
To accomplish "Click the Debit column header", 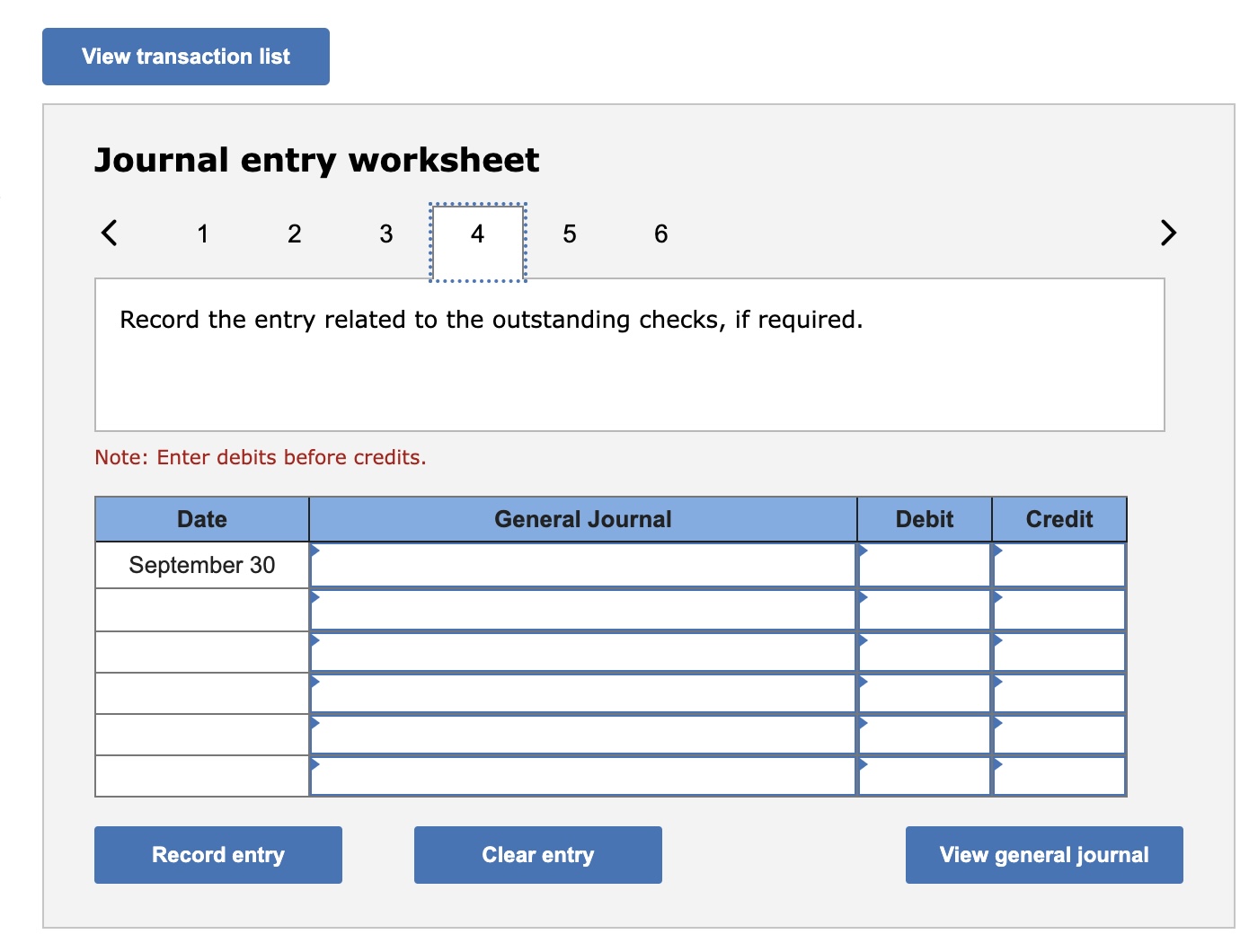I will (925, 519).
